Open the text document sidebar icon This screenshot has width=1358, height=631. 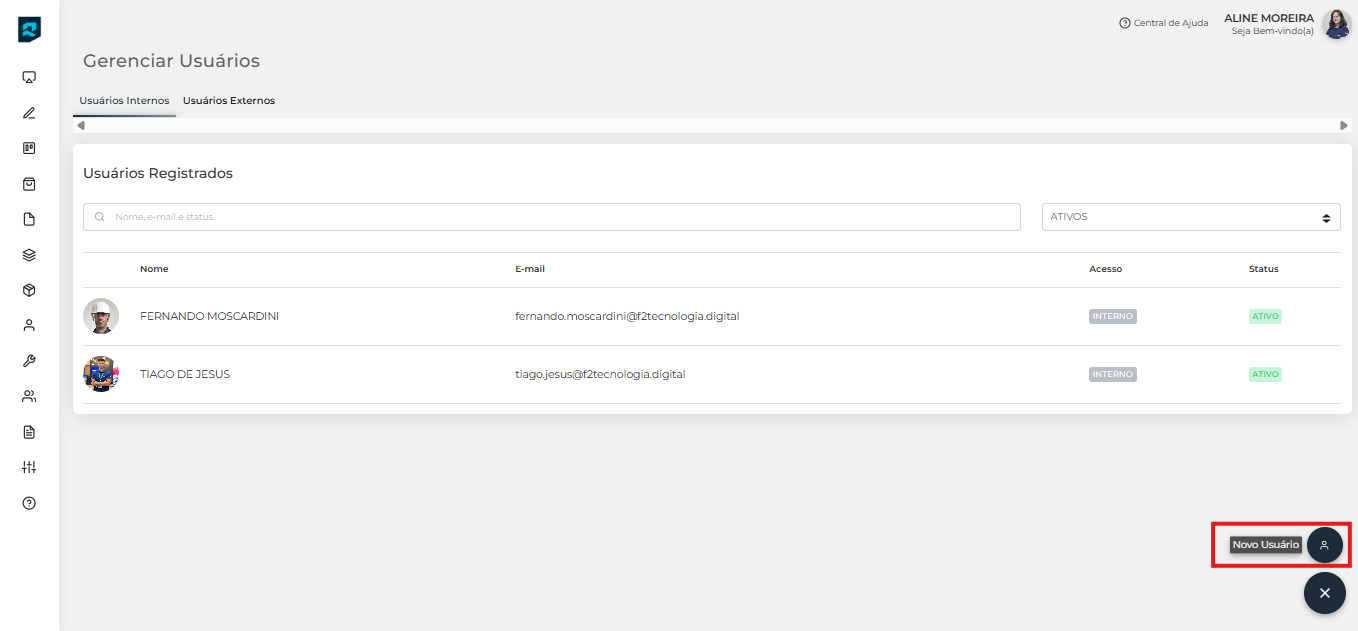click(x=29, y=432)
